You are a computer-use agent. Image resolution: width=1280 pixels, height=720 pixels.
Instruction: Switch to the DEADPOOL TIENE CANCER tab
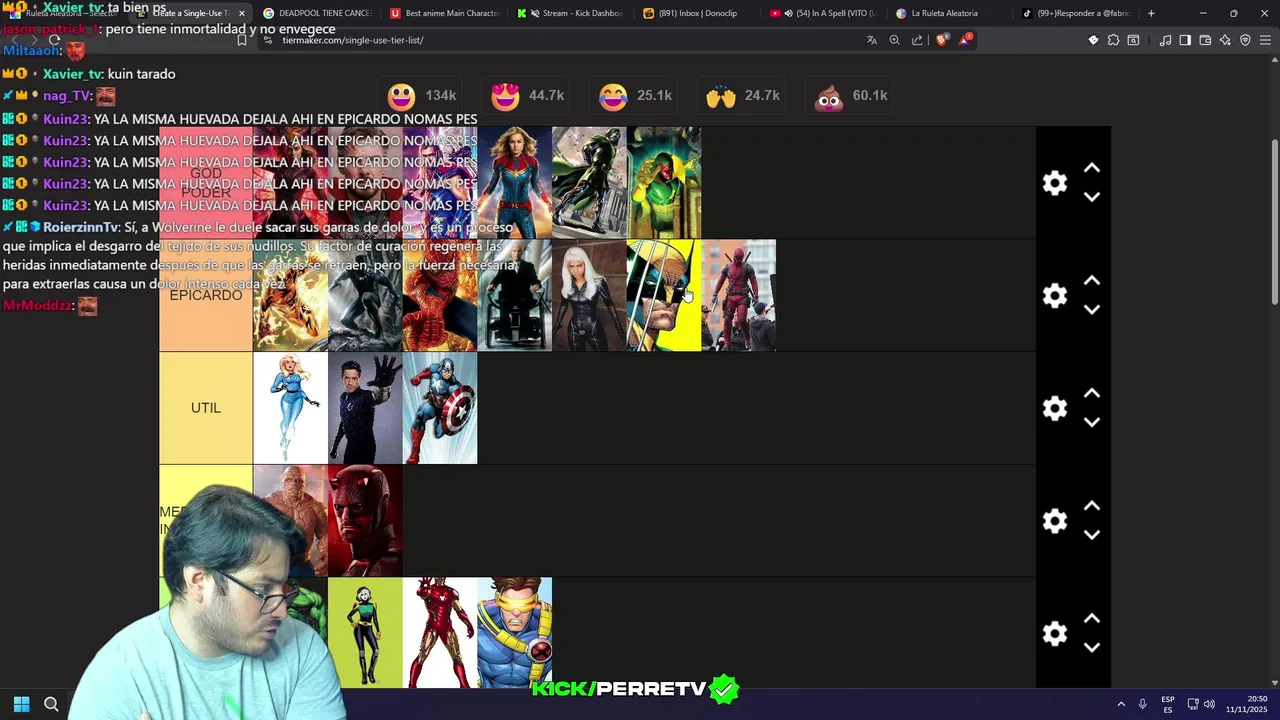pyautogui.click(x=317, y=13)
